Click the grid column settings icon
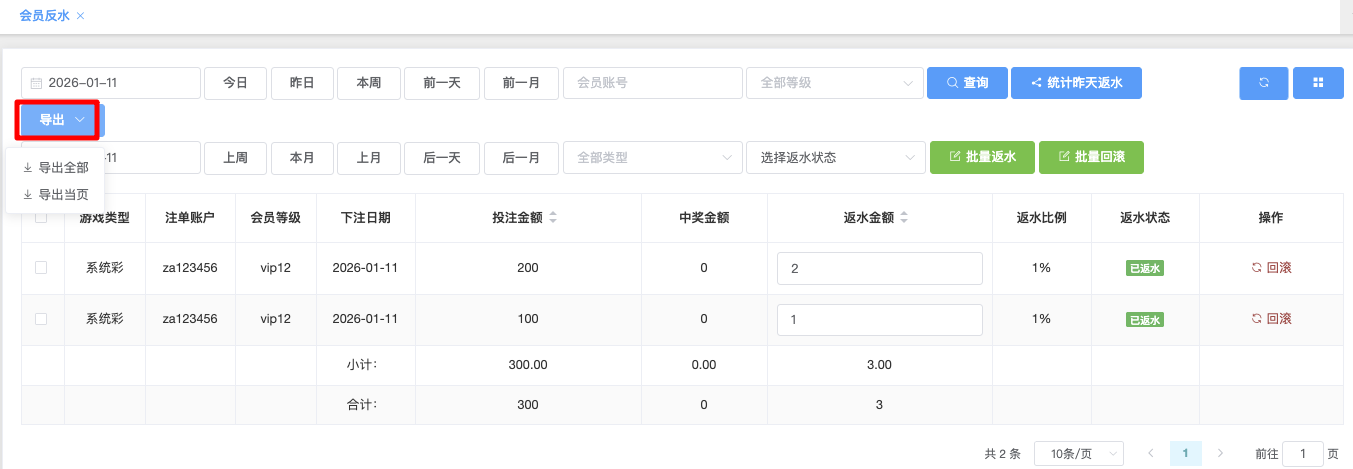 1317,83
